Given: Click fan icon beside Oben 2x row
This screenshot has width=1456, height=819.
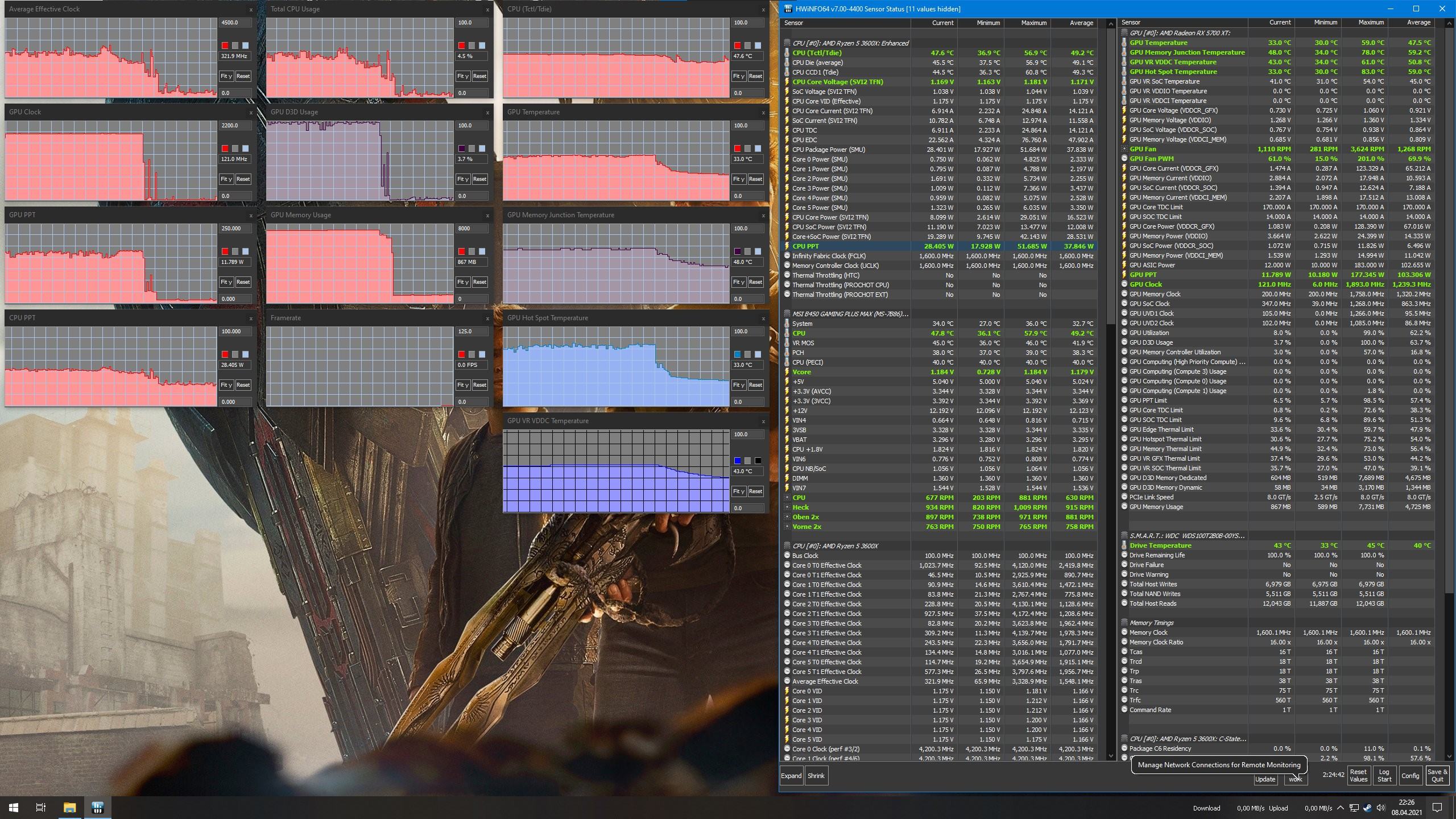Looking at the screenshot, I should (787, 517).
